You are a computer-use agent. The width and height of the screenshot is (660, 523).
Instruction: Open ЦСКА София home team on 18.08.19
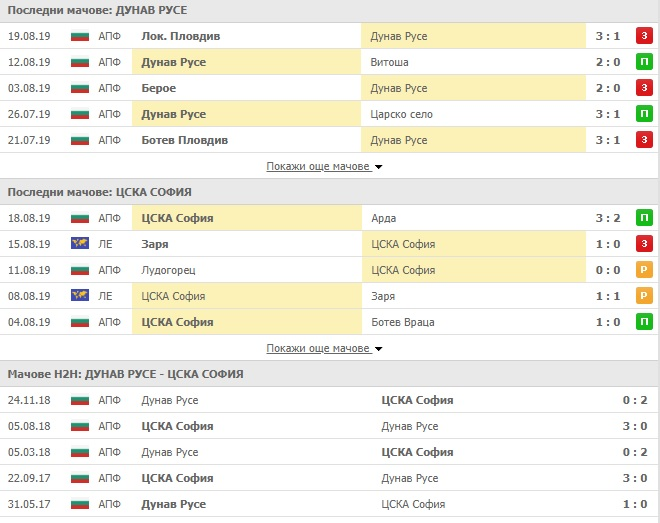click(x=177, y=218)
